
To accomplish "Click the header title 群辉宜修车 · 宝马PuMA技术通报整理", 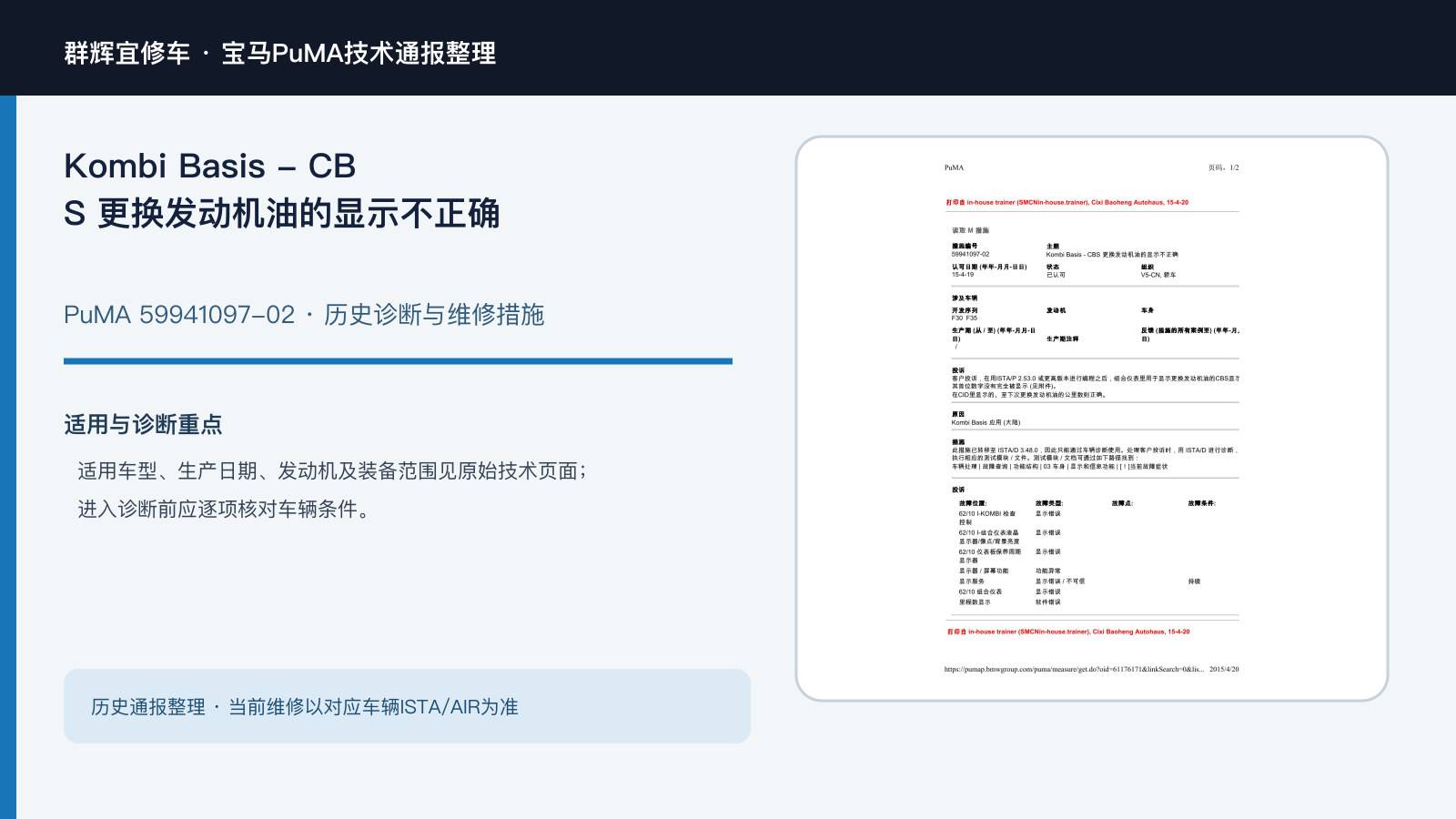I will coord(280,53).
